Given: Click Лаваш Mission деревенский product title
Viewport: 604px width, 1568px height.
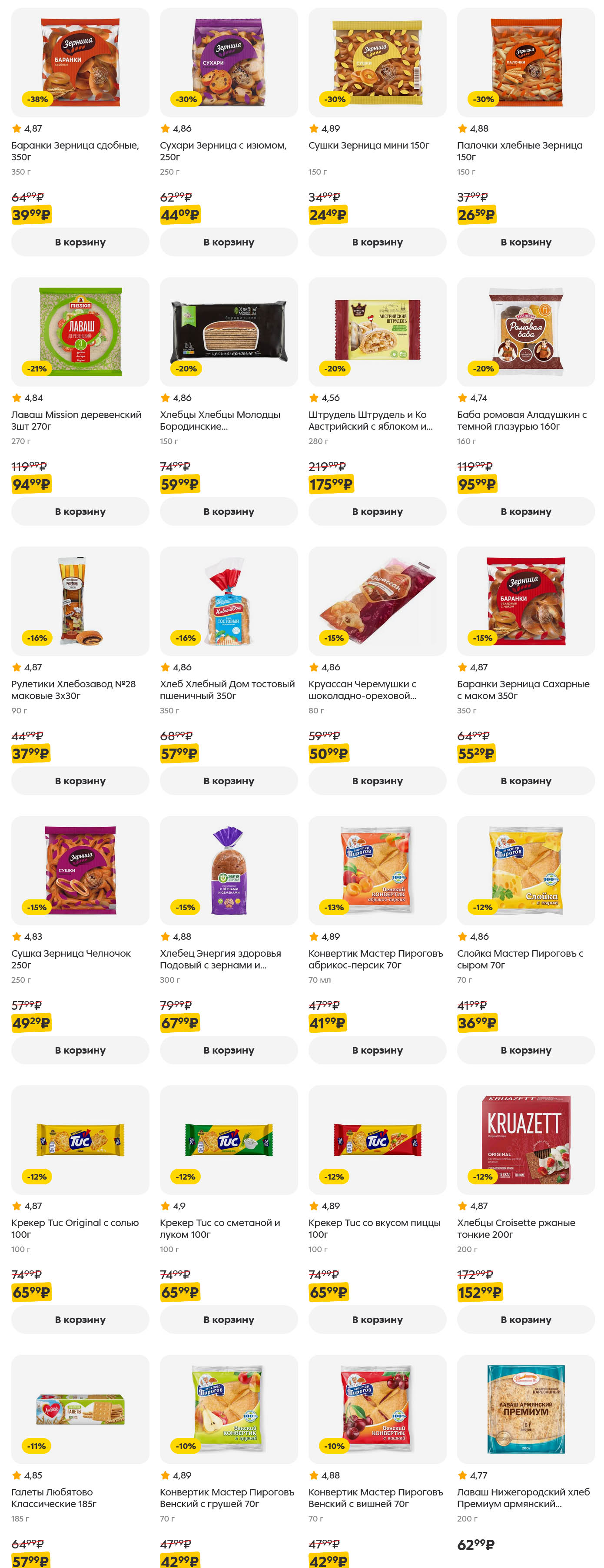Looking at the screenshot, I should tap(76, 420).
